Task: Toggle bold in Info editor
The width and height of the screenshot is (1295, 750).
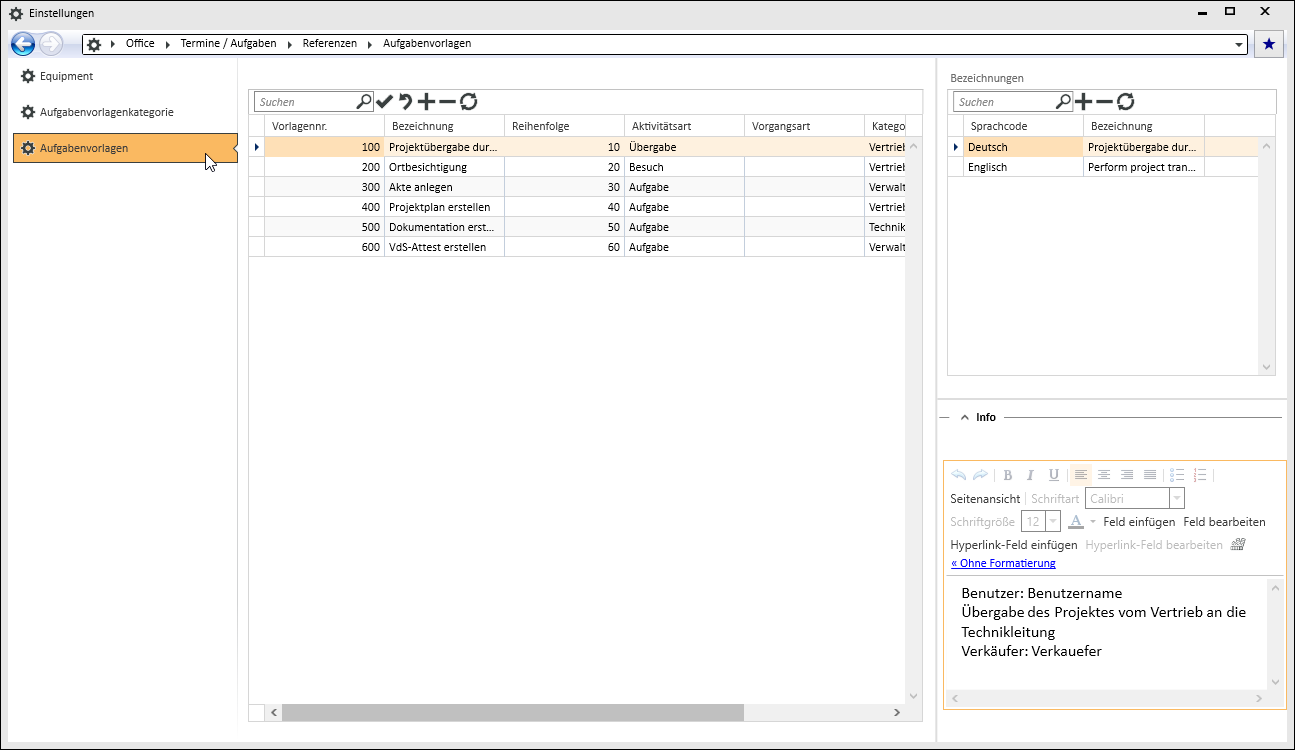Action: click(1008, 475)
